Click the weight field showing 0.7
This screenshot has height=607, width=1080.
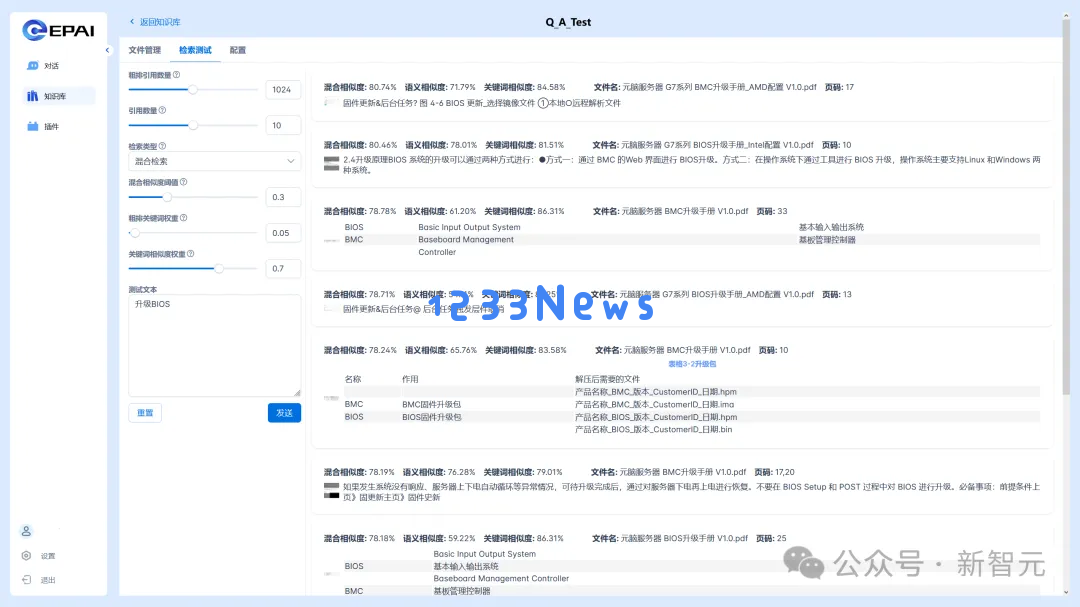click(283, 269)
